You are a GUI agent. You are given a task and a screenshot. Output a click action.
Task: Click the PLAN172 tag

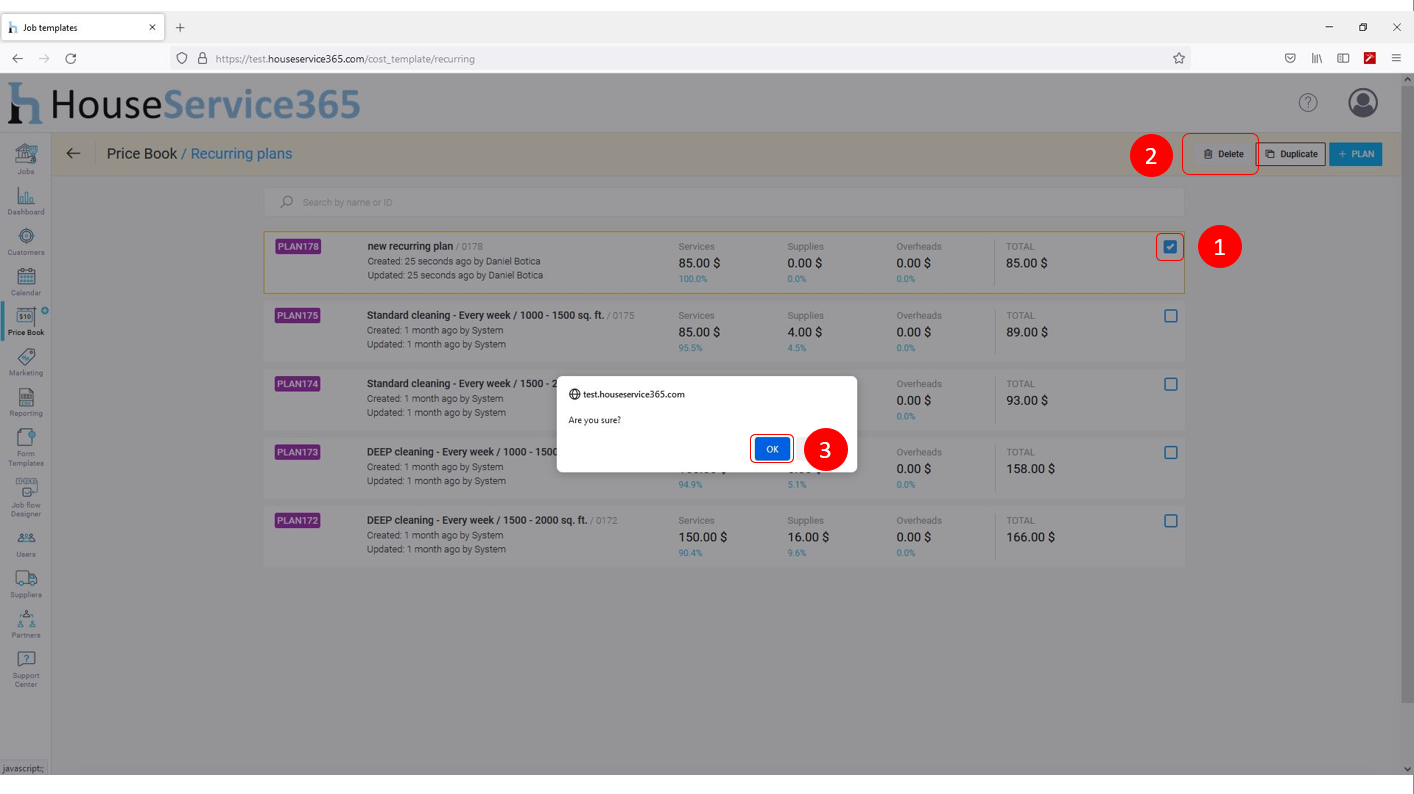point(298,521)
